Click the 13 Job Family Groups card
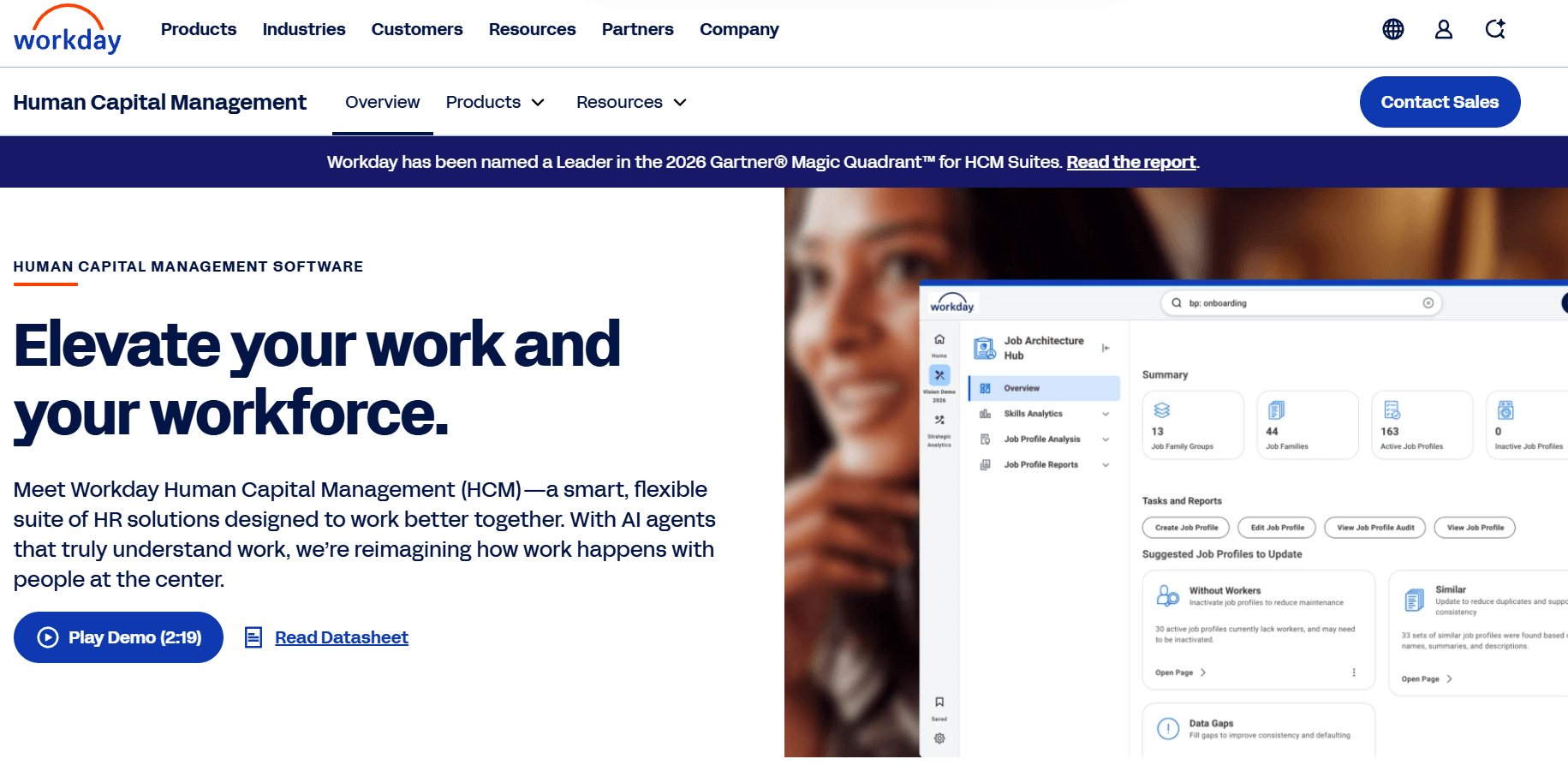The height and width of the screenshot is (771, 1568). pyautogui.click(x=1193, y=425)
